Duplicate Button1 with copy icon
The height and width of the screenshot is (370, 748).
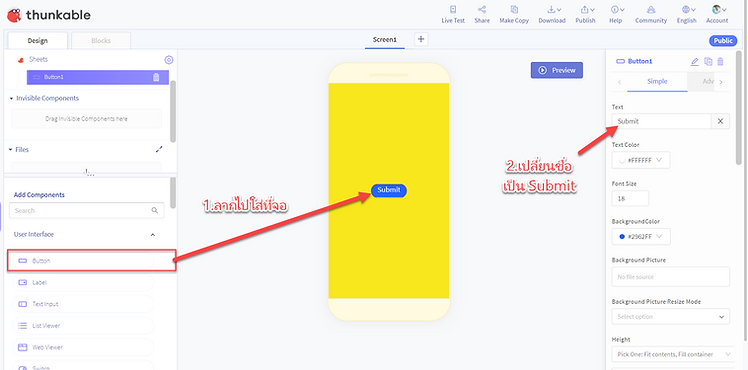click(x=708, y=62)
